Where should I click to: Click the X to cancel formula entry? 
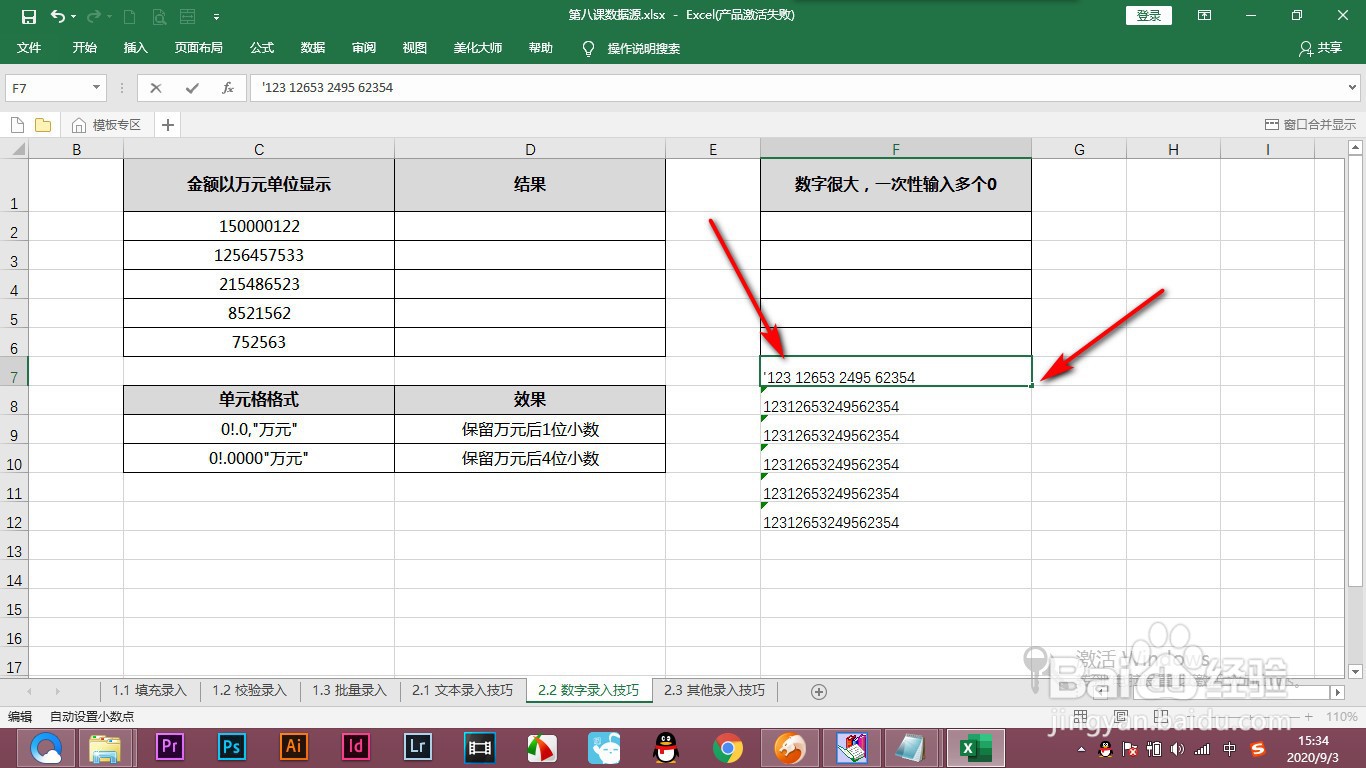pos(155,88)
